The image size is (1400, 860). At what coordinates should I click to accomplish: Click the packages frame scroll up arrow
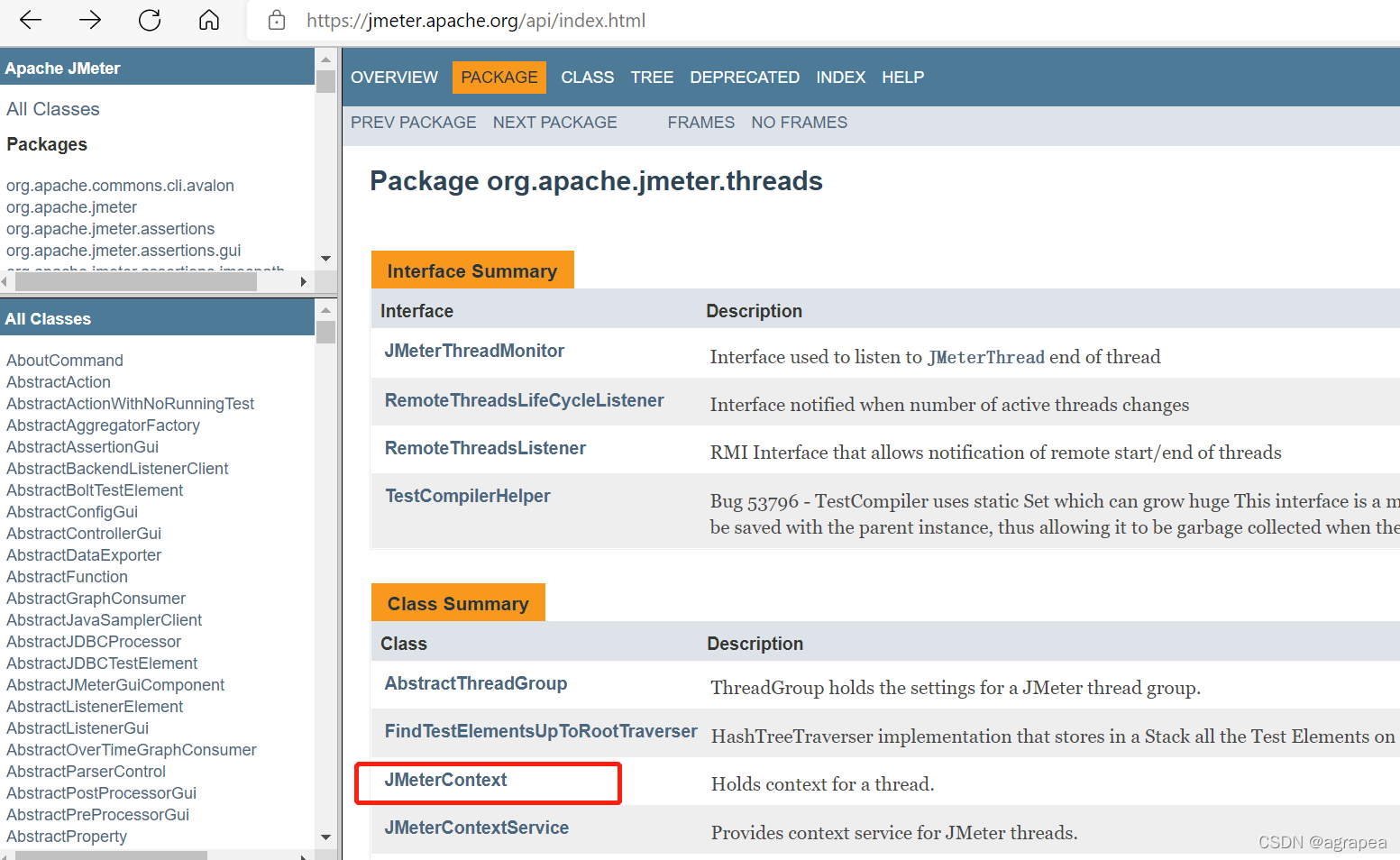pos(325,59)
